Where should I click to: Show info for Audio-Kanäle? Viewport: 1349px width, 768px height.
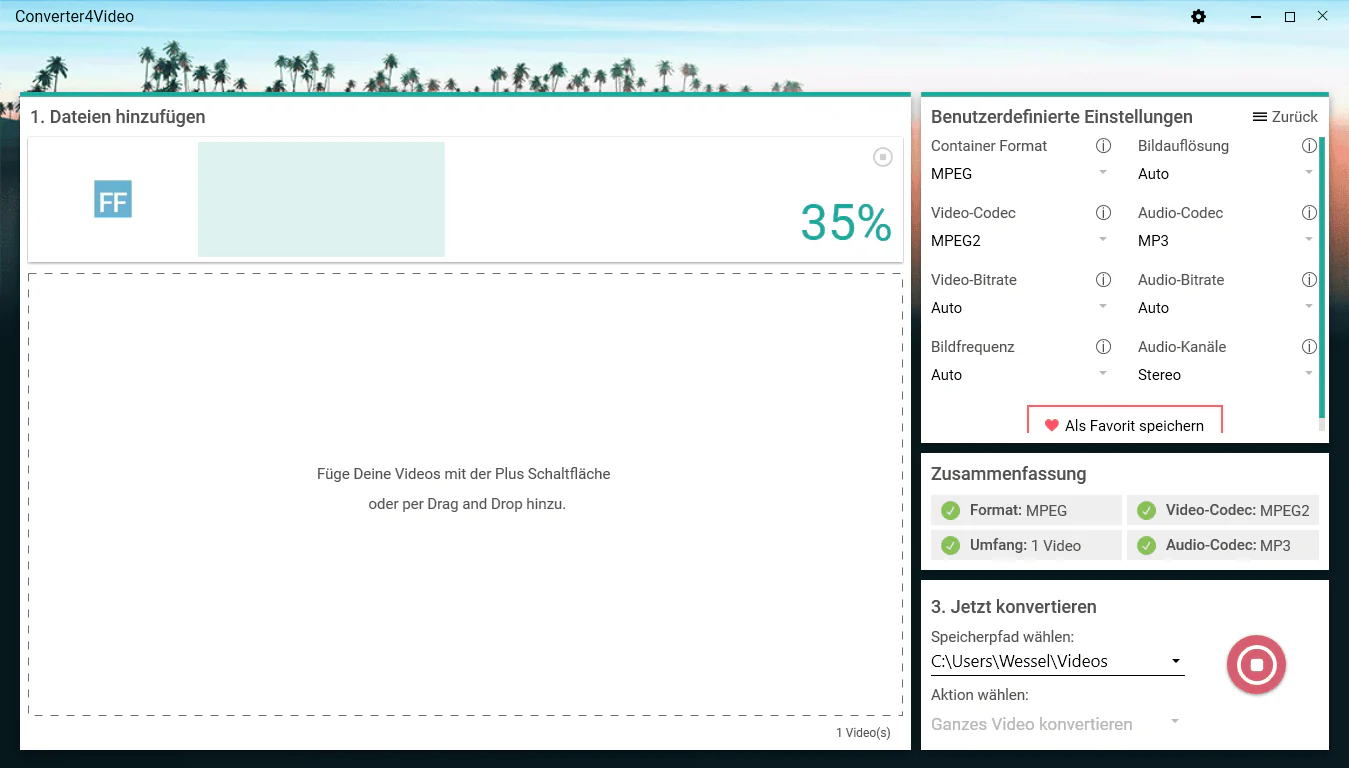coord(1309,347)
